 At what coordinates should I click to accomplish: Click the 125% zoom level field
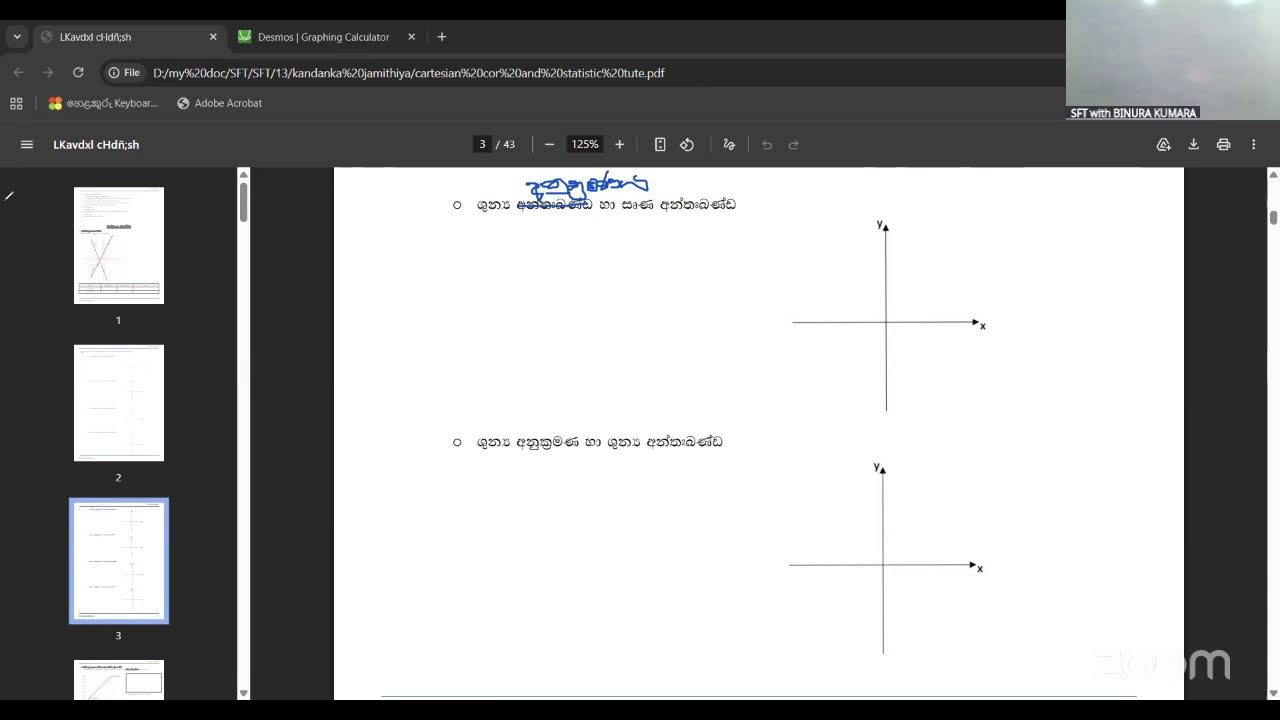tap(585, 145)
